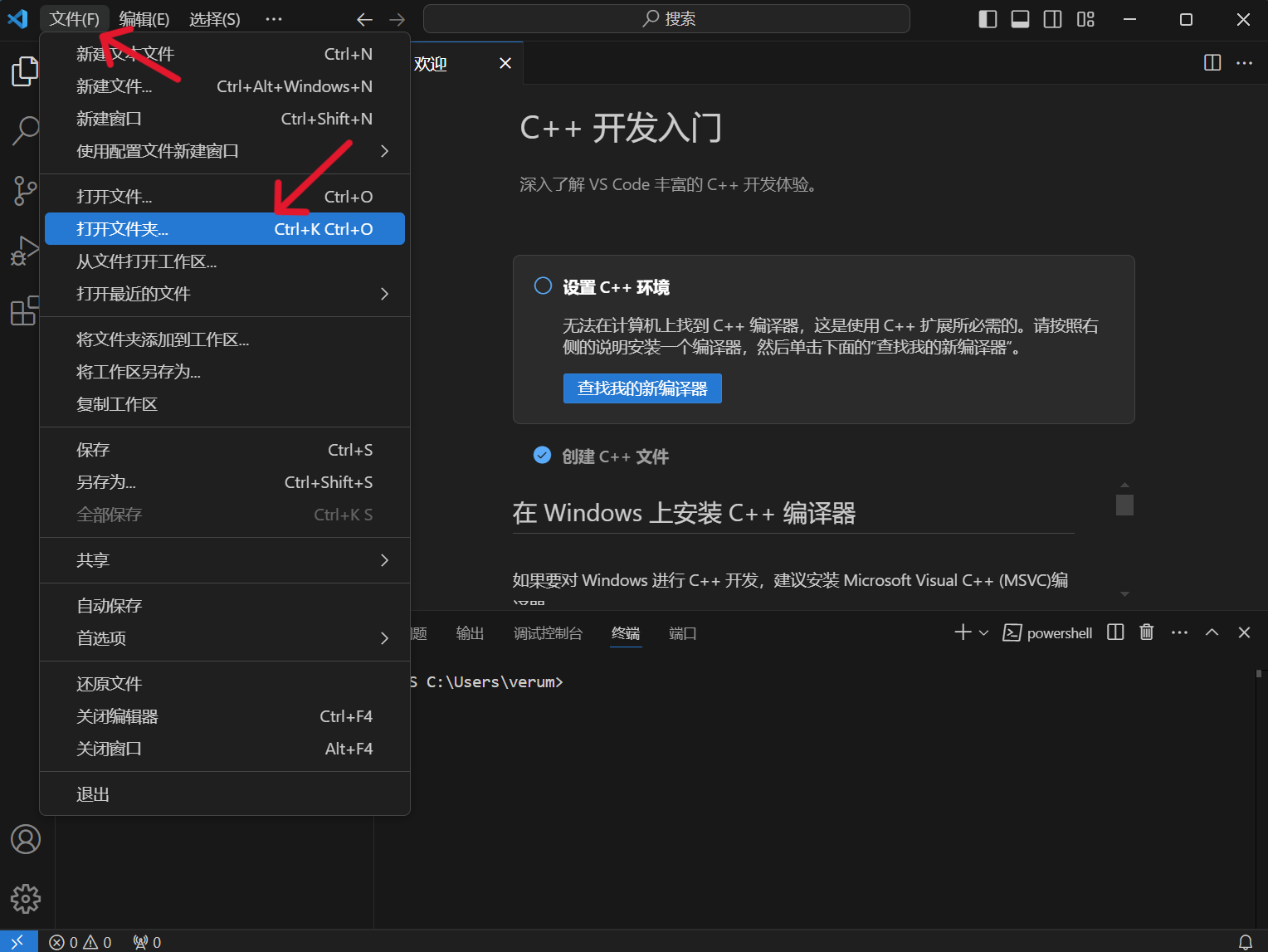Switch to the 端口 panel tab
1268x952 pixels.
tap(682, 633)
